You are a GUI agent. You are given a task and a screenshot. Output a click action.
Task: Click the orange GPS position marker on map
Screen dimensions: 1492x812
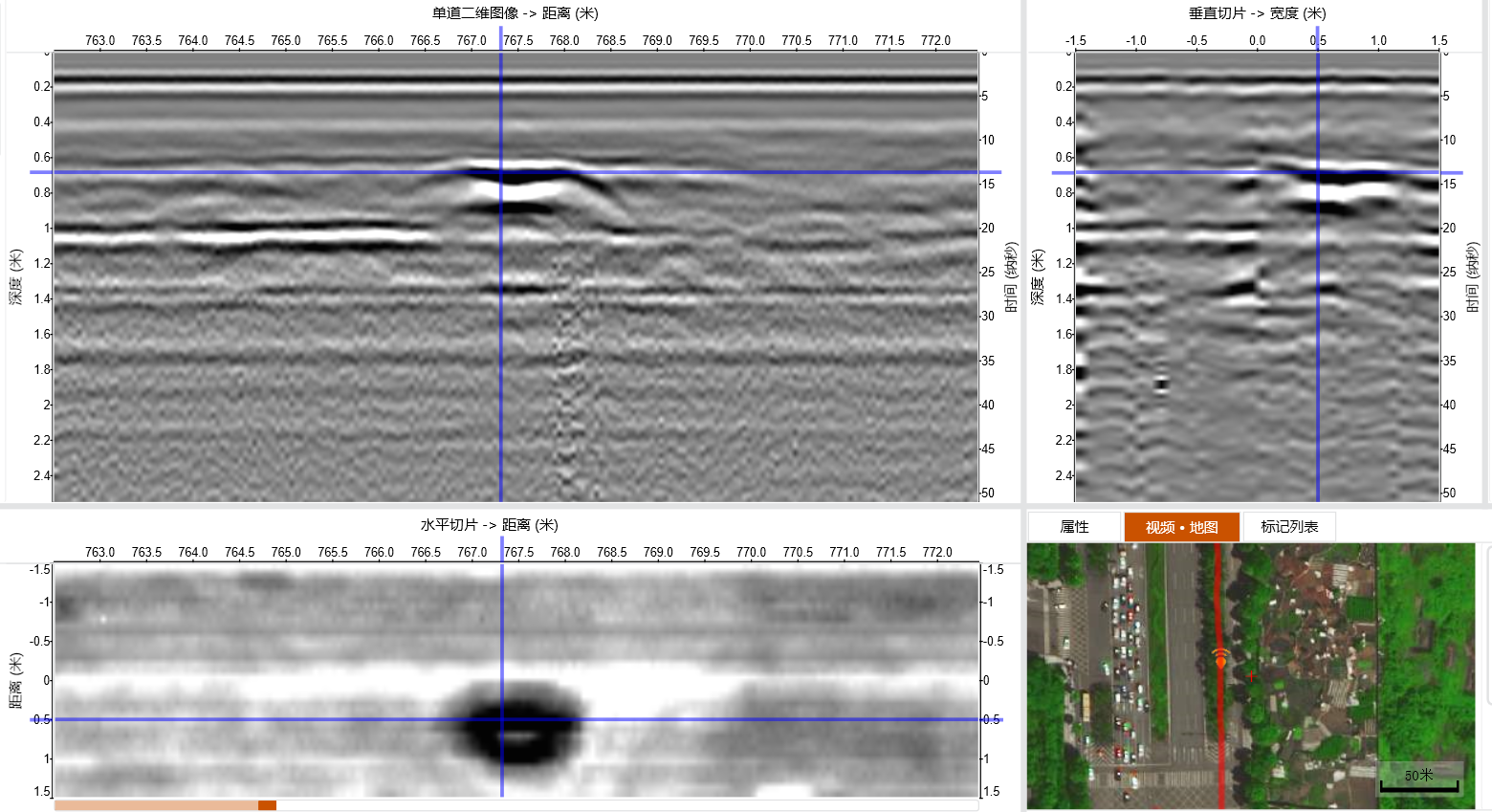(x=1220, y=659)
